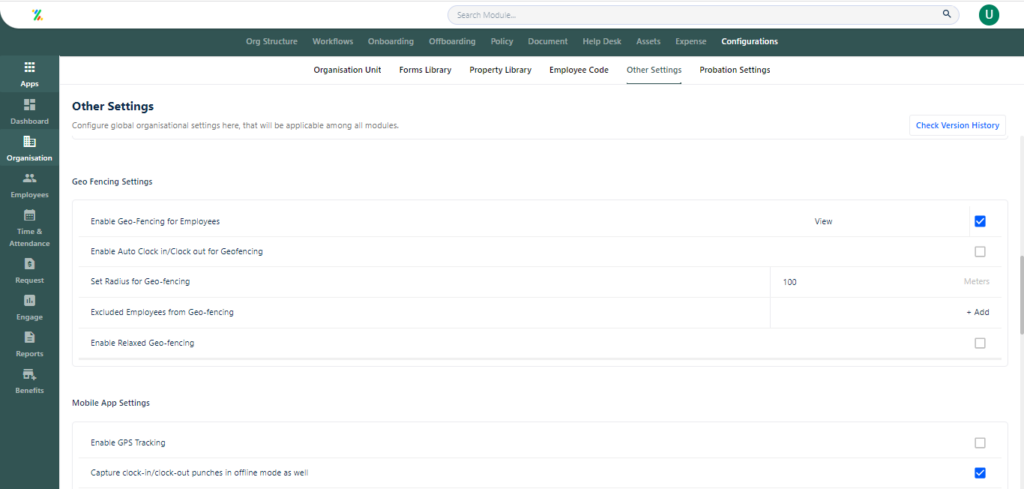Click the Geo Fencing Settings heading
Image resolution: width=1024 pixels, height=489 pixels.
tap(112, 181)
